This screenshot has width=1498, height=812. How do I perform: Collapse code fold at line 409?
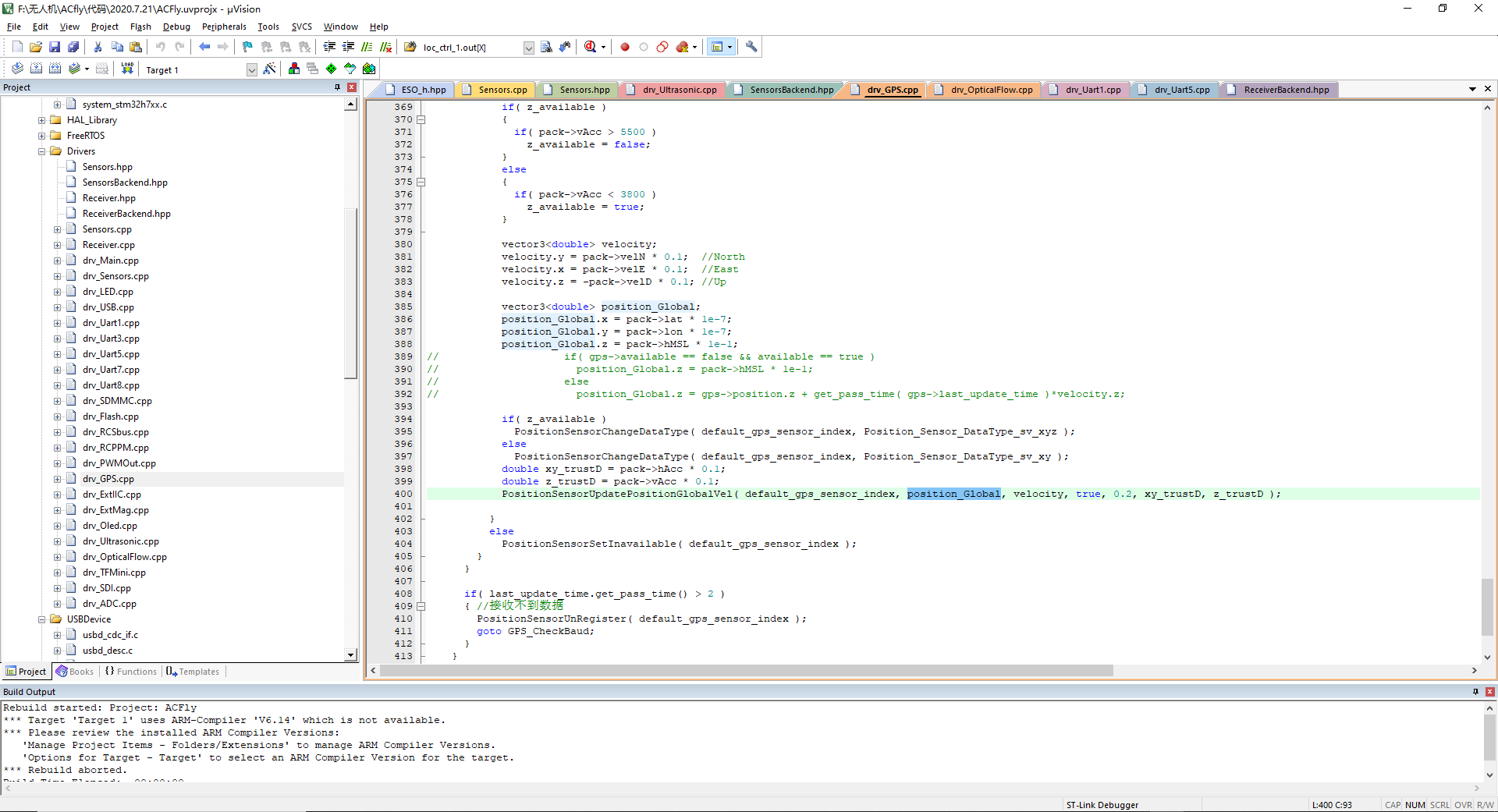click(x=421, y=606)
